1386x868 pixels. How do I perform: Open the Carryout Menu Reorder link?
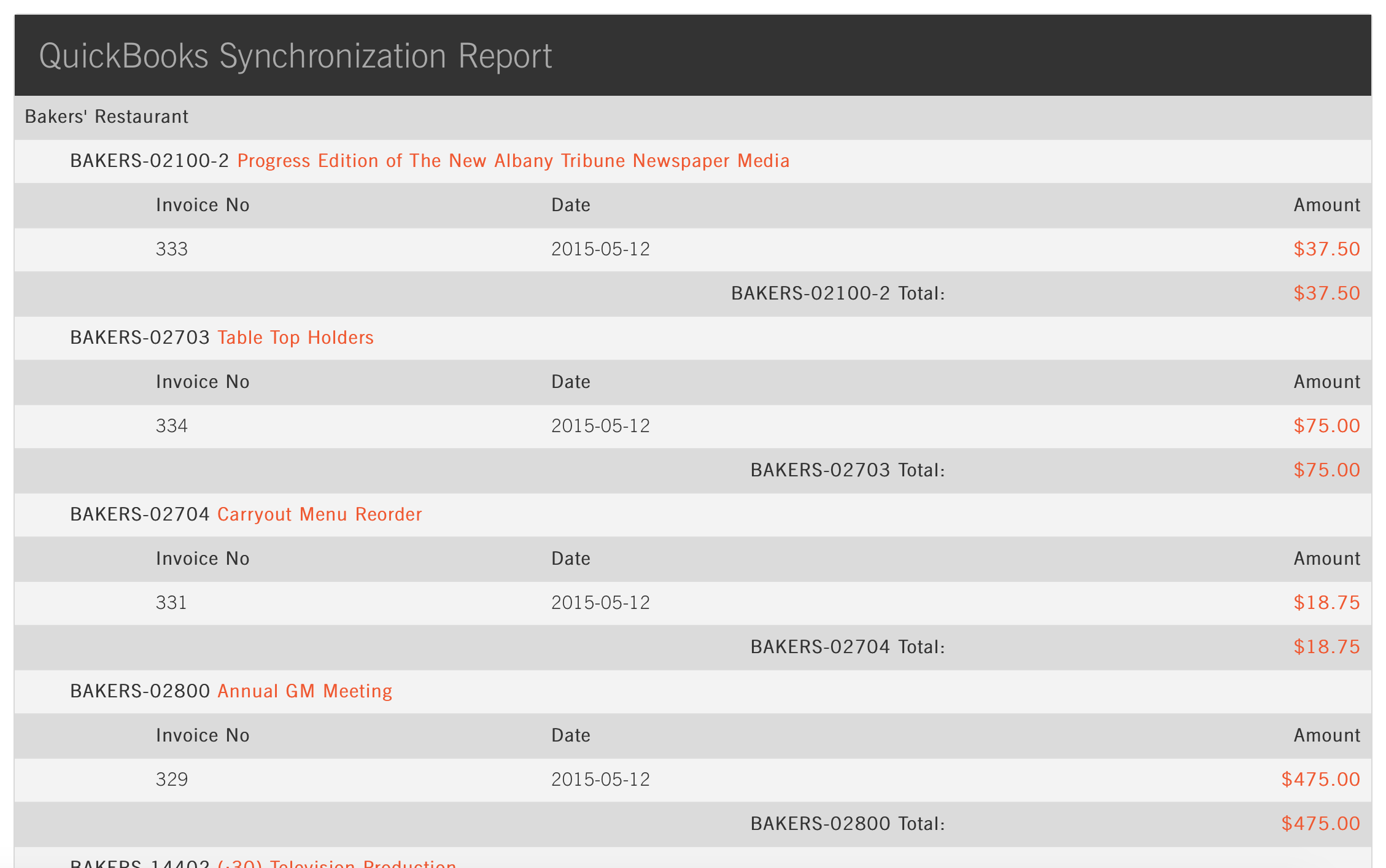(x=319, y=514)
